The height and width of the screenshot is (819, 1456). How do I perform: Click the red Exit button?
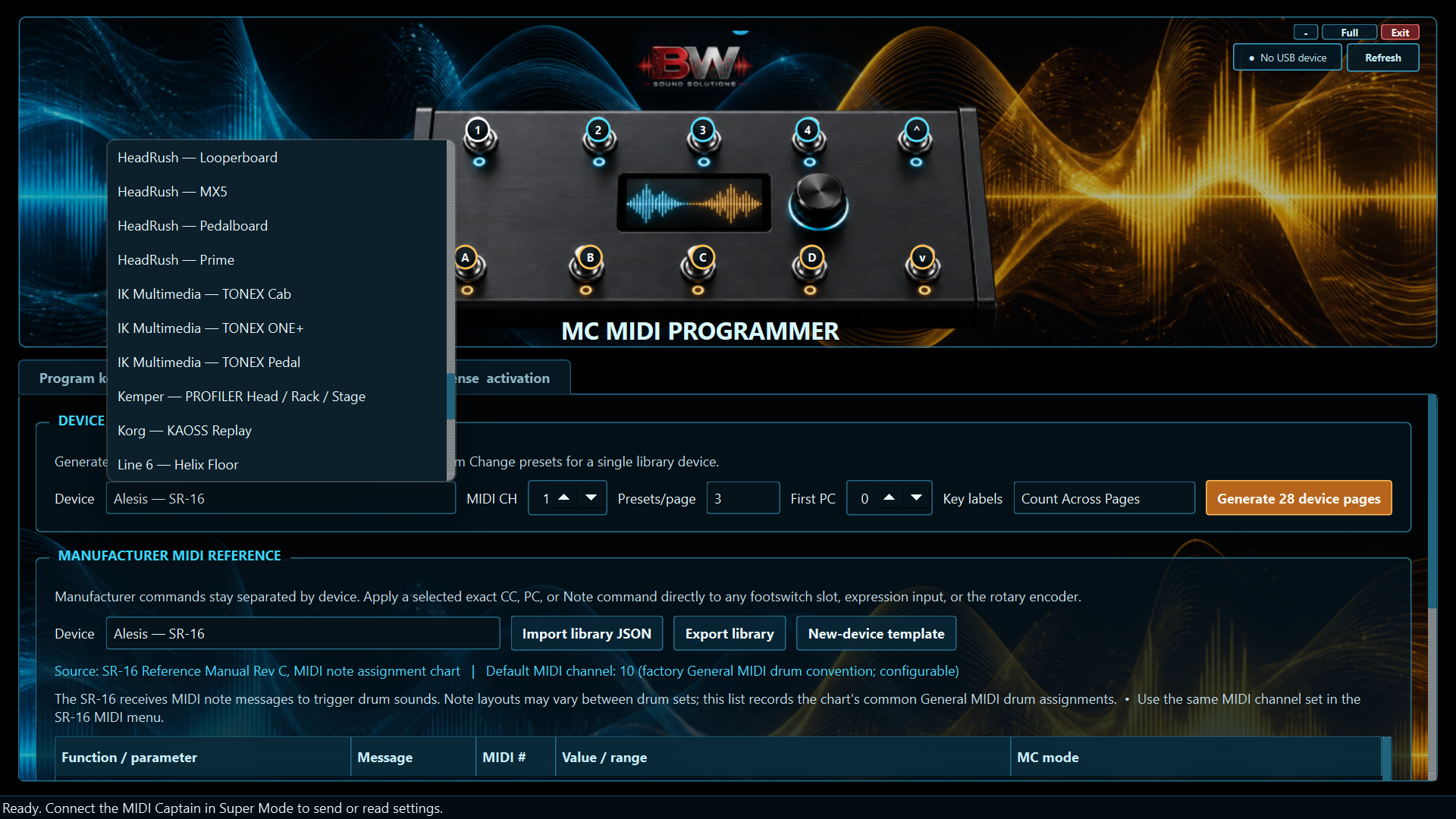(1400, 33)
